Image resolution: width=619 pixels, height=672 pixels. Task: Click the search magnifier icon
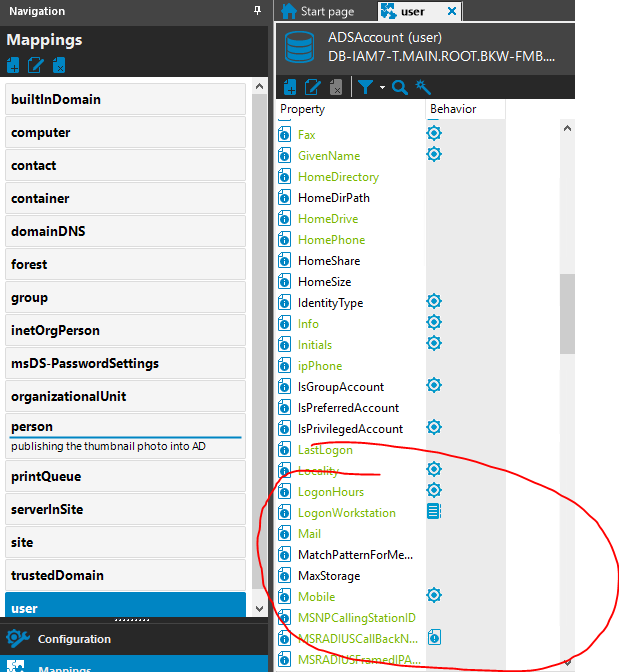click(400, 87)
